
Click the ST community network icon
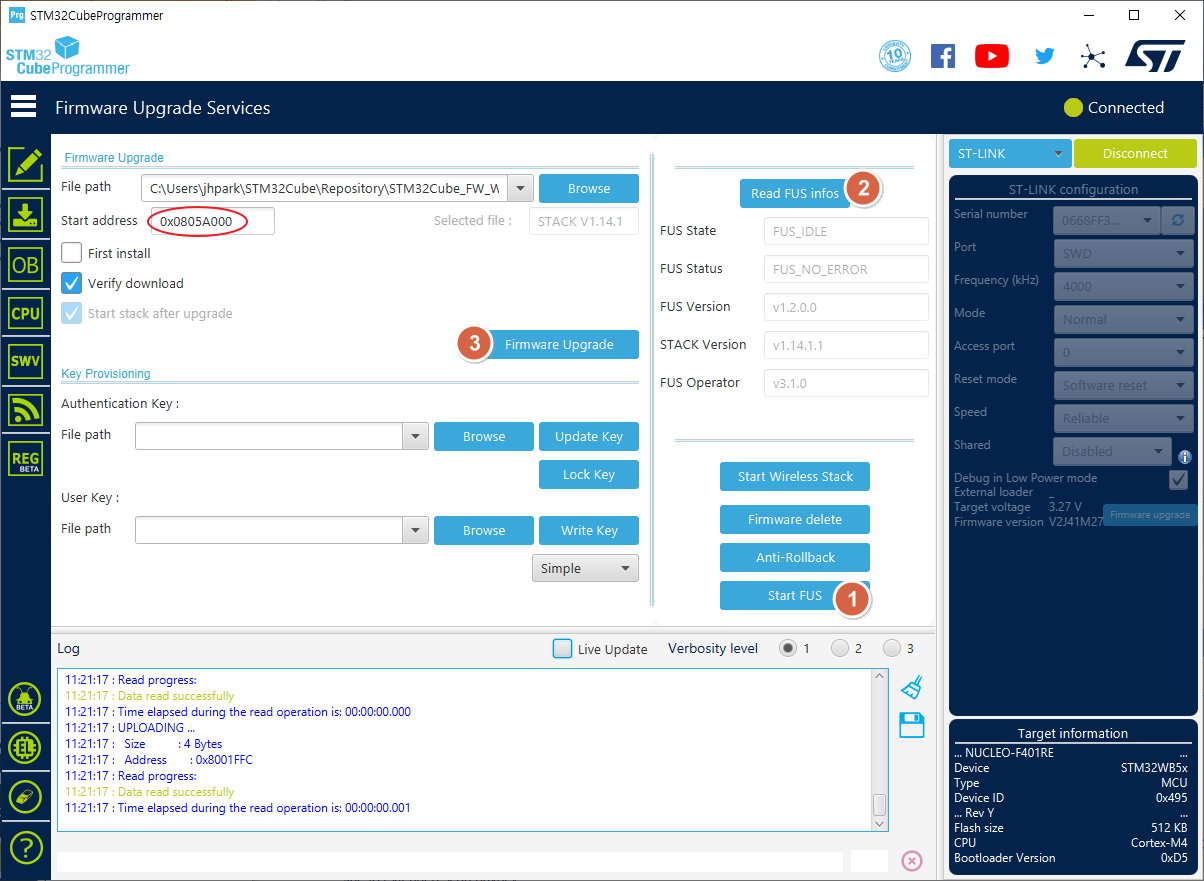1093,56
